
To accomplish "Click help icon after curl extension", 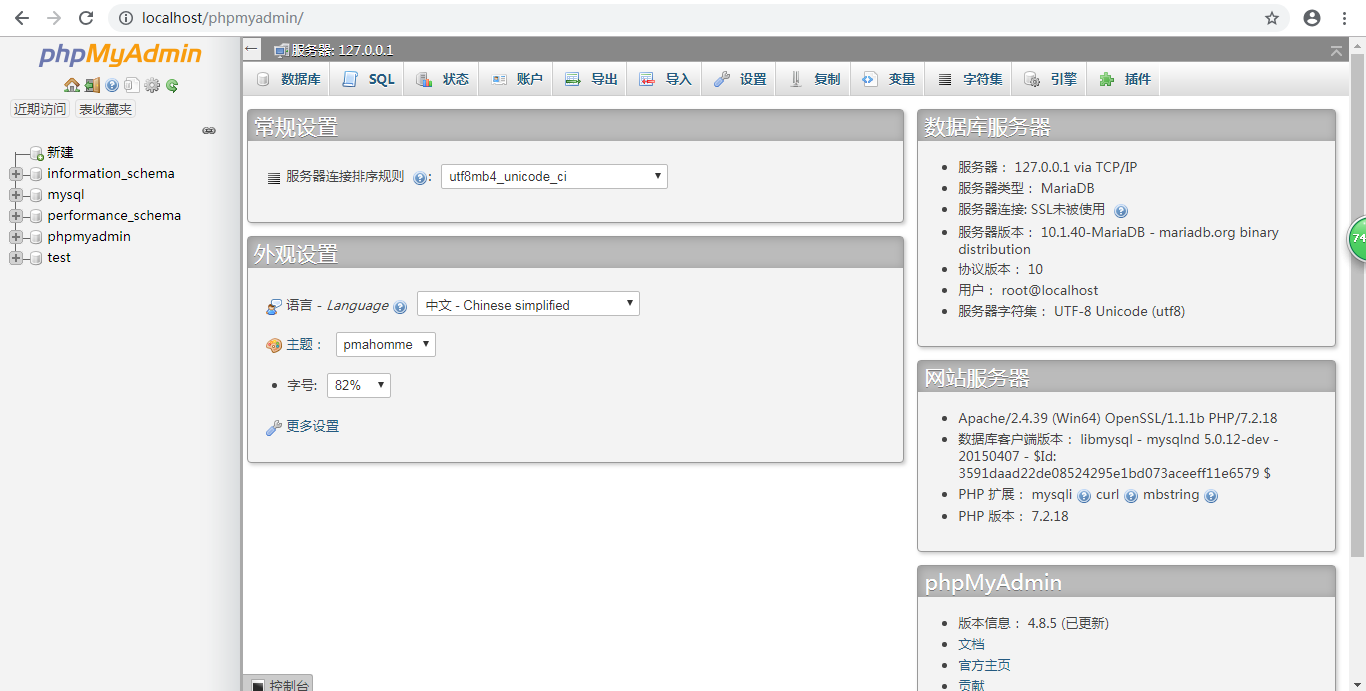I will [x=1131, y=496].
